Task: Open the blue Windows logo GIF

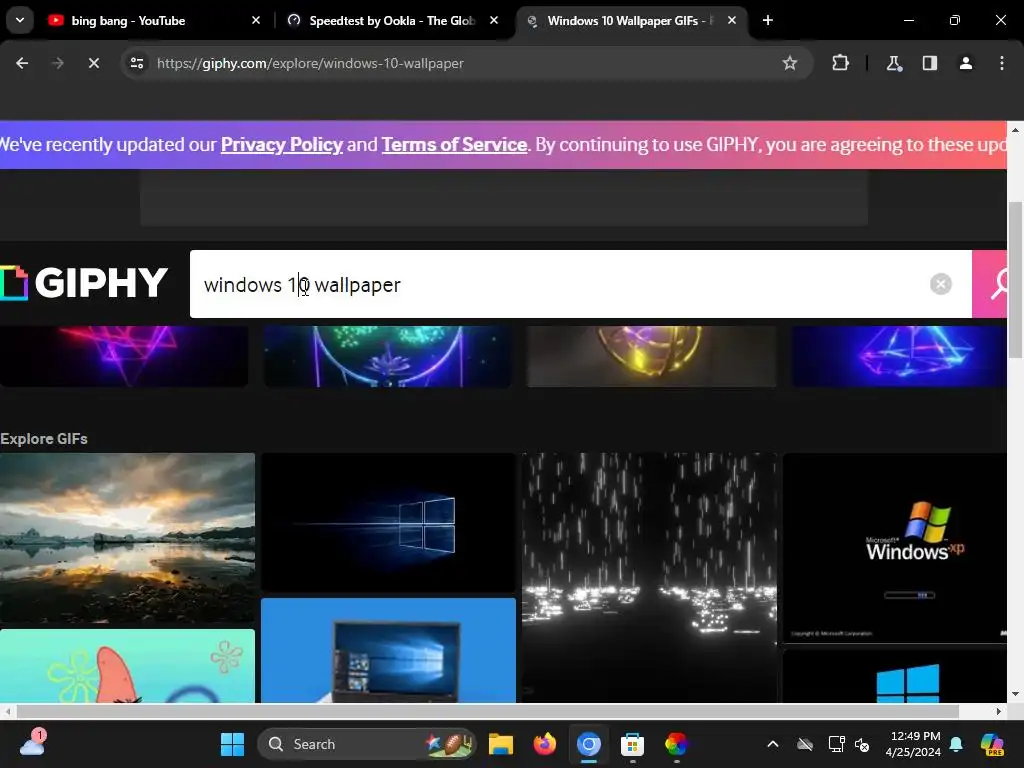Action: [x=895, y=677]
